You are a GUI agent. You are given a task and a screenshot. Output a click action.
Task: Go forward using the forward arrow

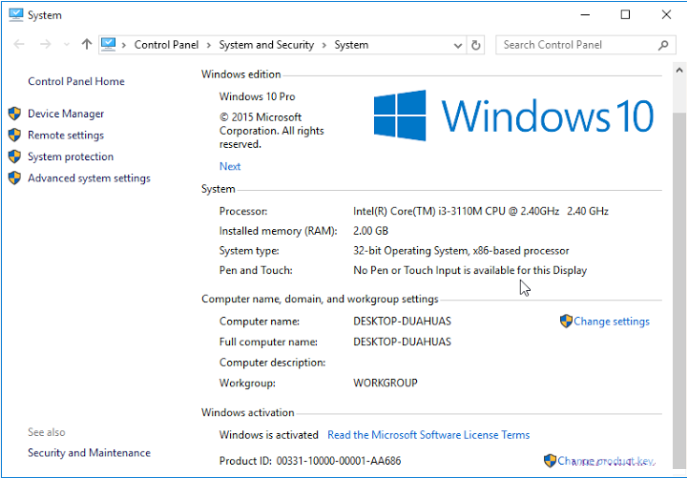click(45, 44)
